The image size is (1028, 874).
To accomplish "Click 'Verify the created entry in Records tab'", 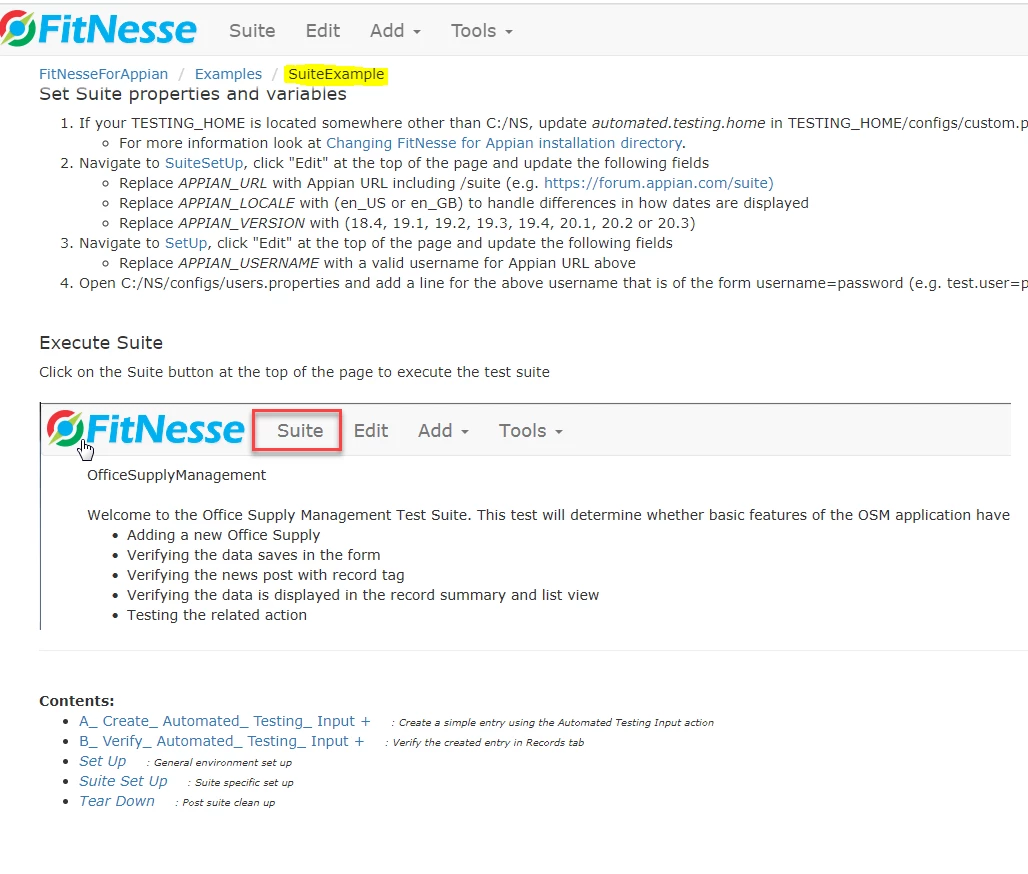I will point(488,743).
